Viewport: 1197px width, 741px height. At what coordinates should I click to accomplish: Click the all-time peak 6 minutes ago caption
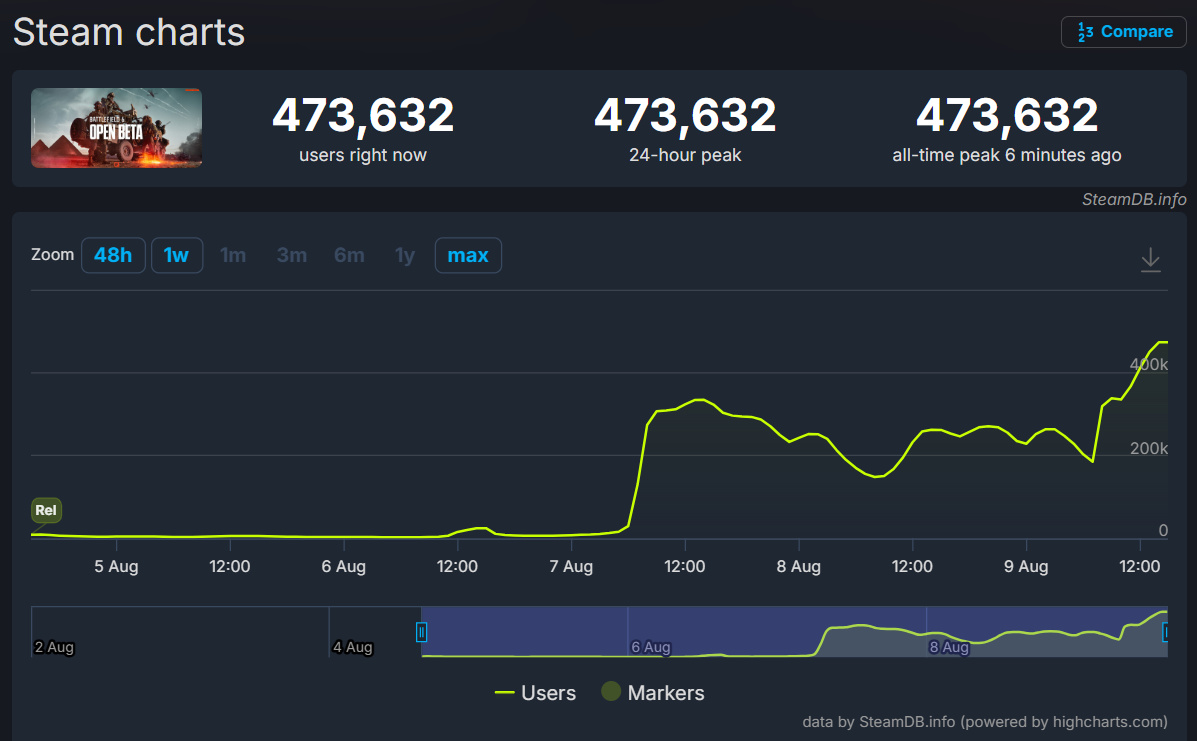[1007, 155]
